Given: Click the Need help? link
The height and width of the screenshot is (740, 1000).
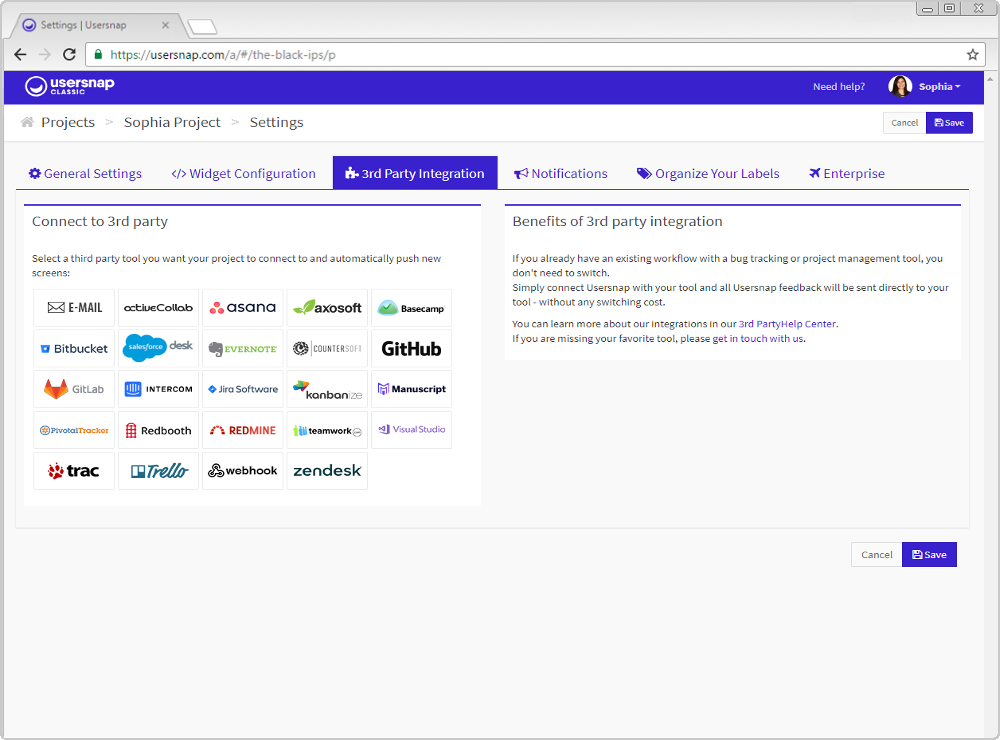Looking at the screenshot, I should coord(839,87).
